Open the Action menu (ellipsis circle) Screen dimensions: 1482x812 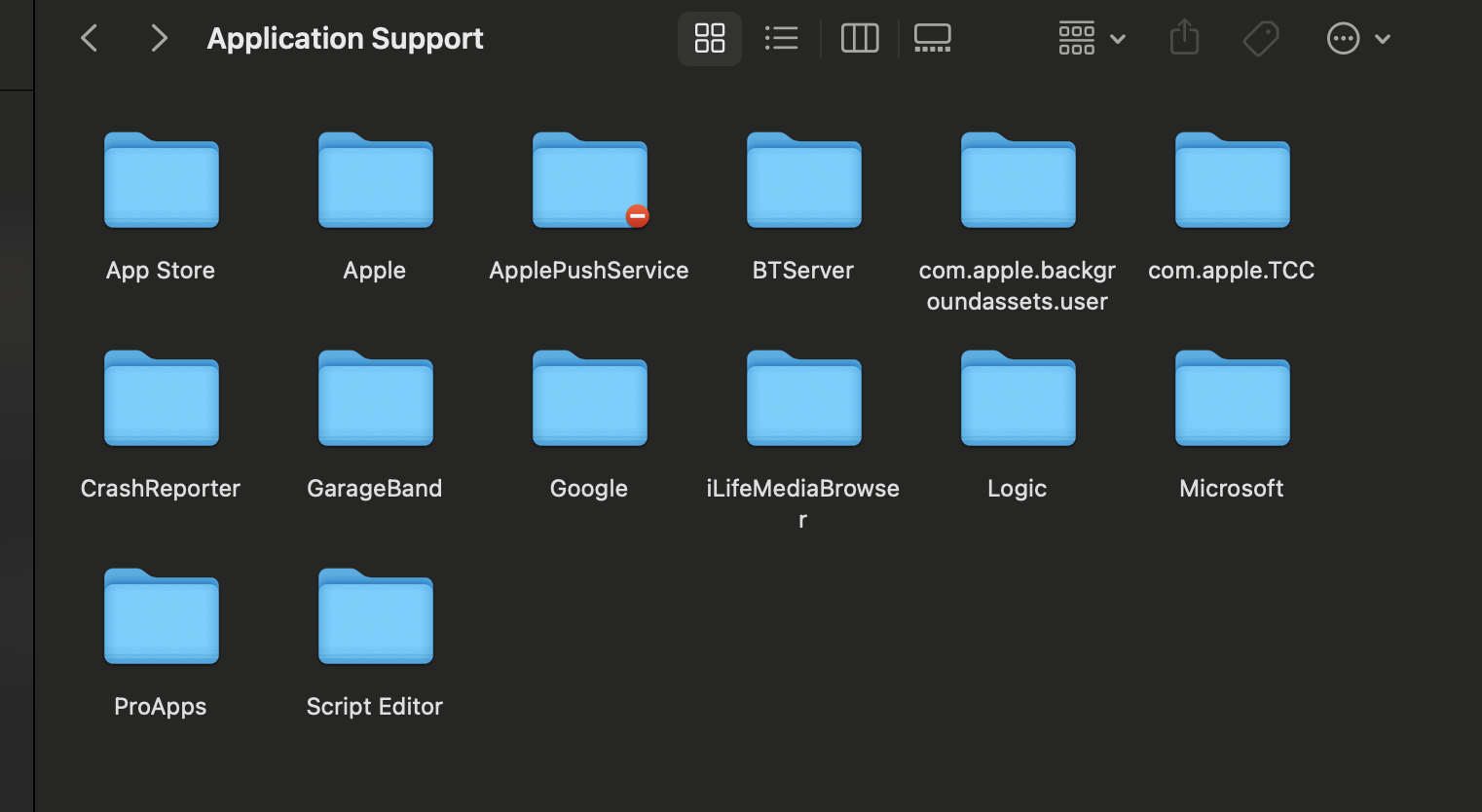(x=1358, y=39)
